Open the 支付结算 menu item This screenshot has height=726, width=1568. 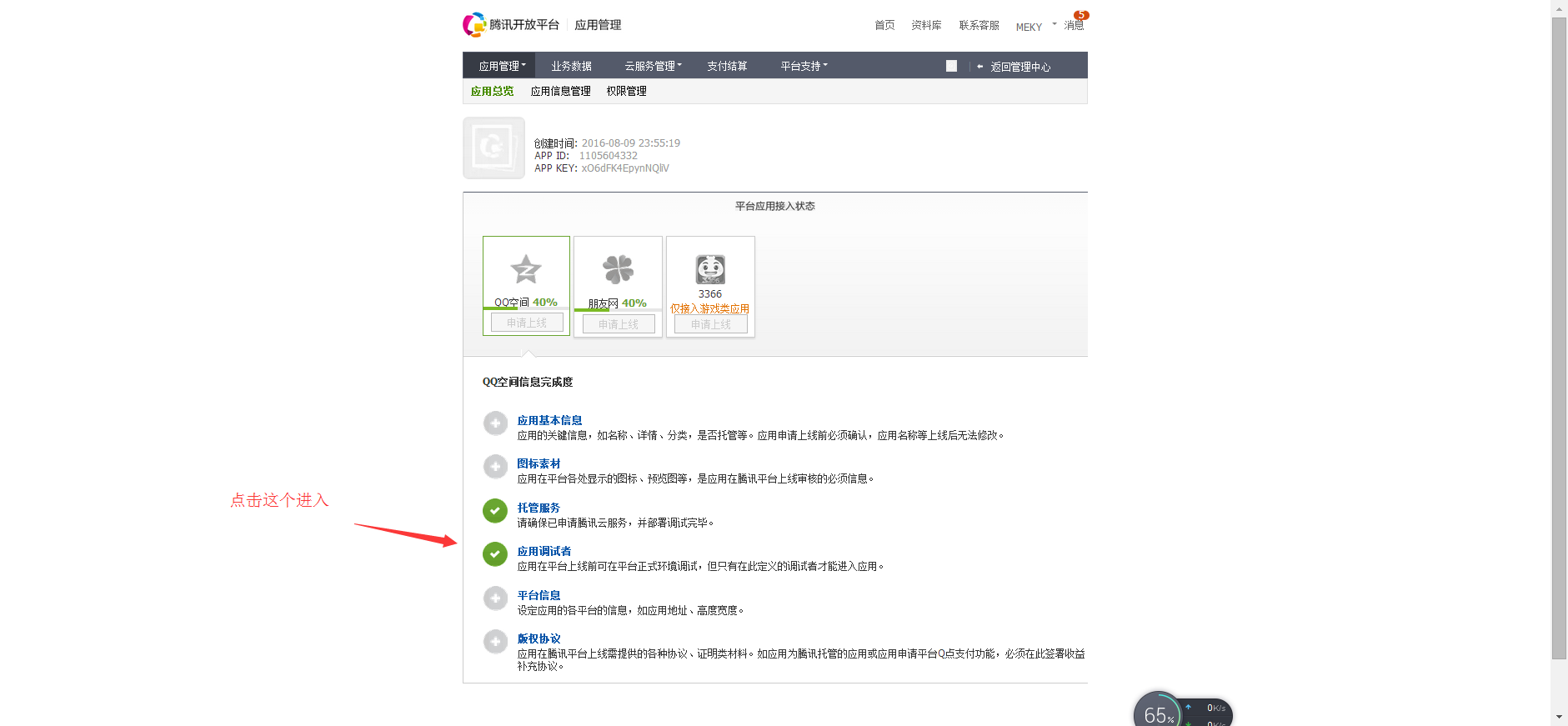pyautogui.click(x=727, y=66)
